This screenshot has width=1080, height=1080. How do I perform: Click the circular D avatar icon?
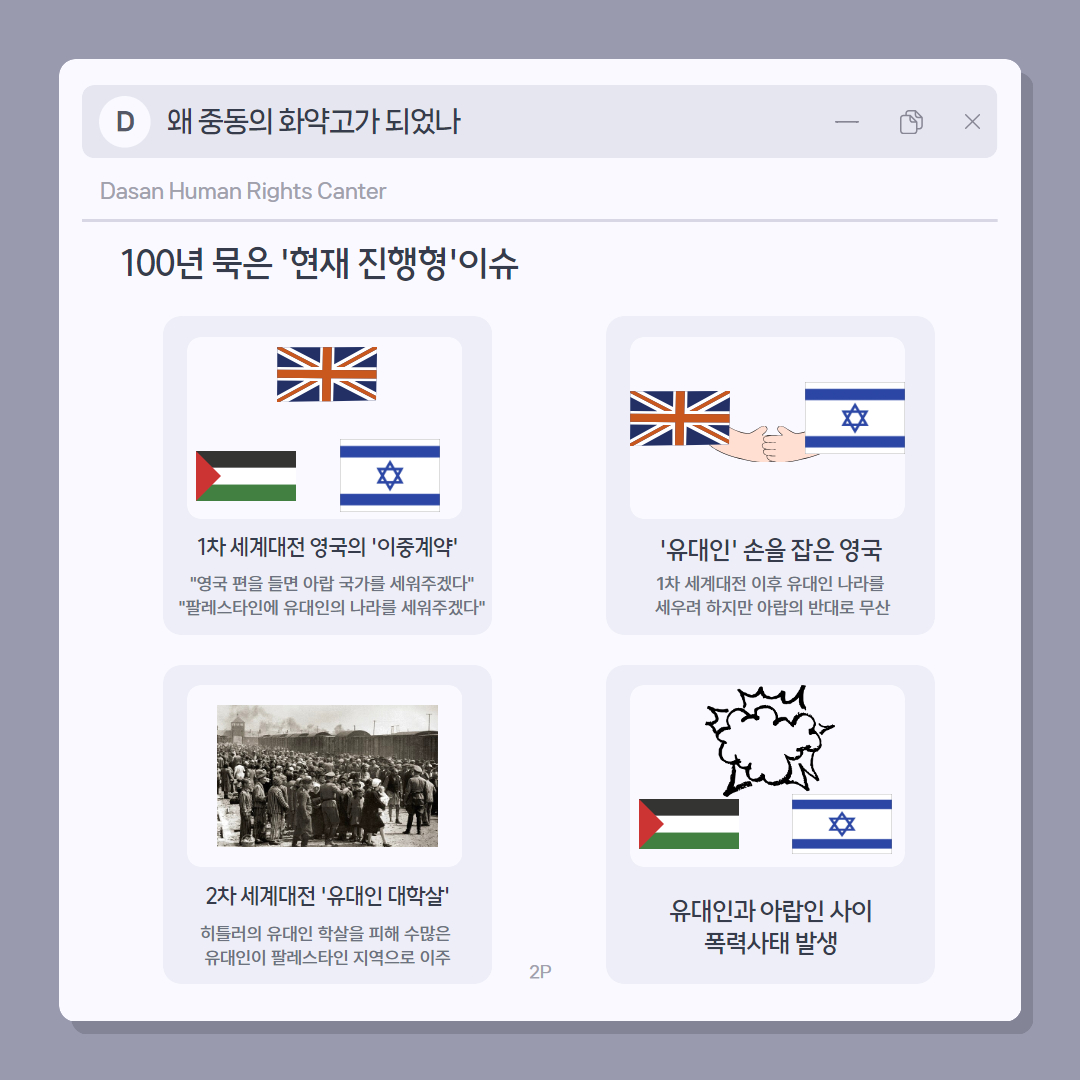coord(125,122)
